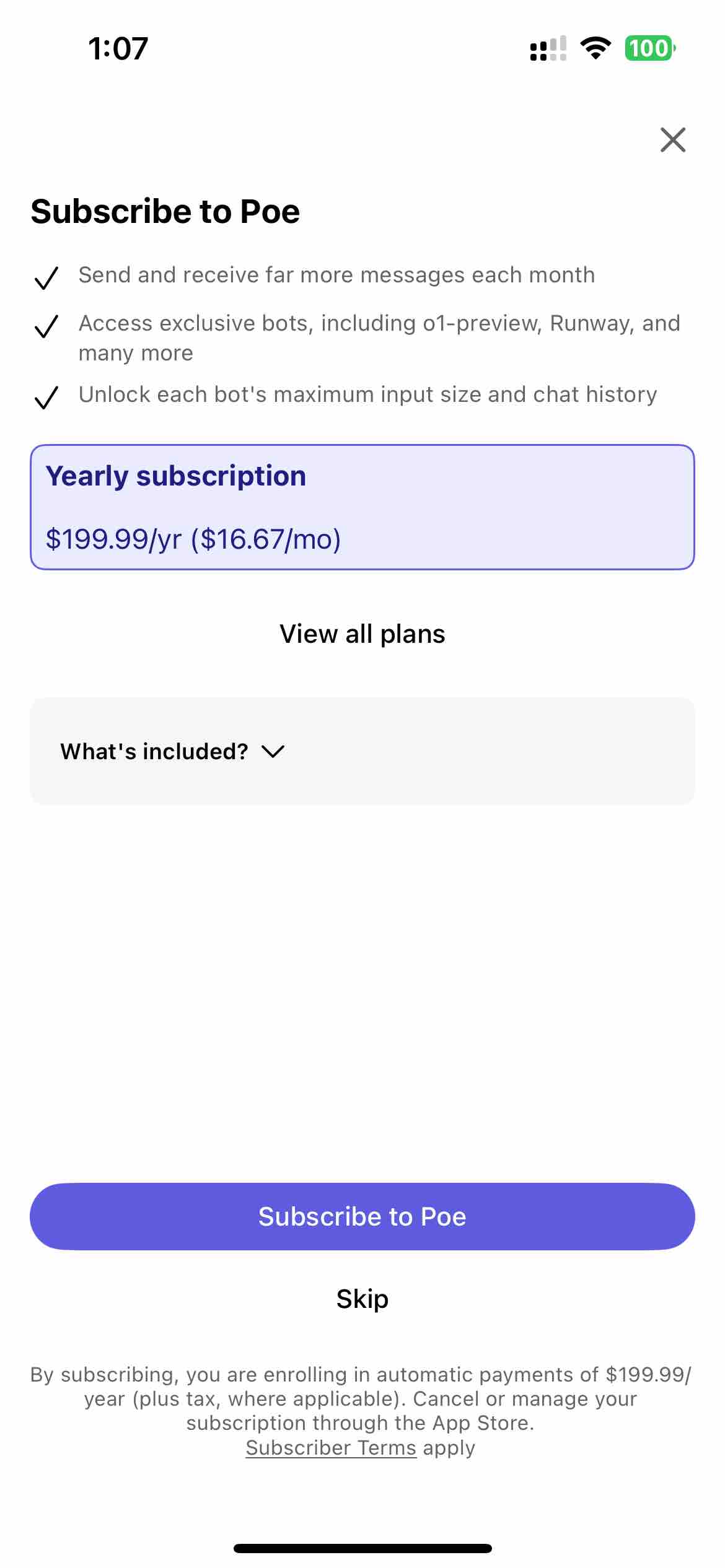The image size is (725, 1568).
Task: Tap the Wi-Fi status icon
Action: pyautogui.click(x=595, y=48)
